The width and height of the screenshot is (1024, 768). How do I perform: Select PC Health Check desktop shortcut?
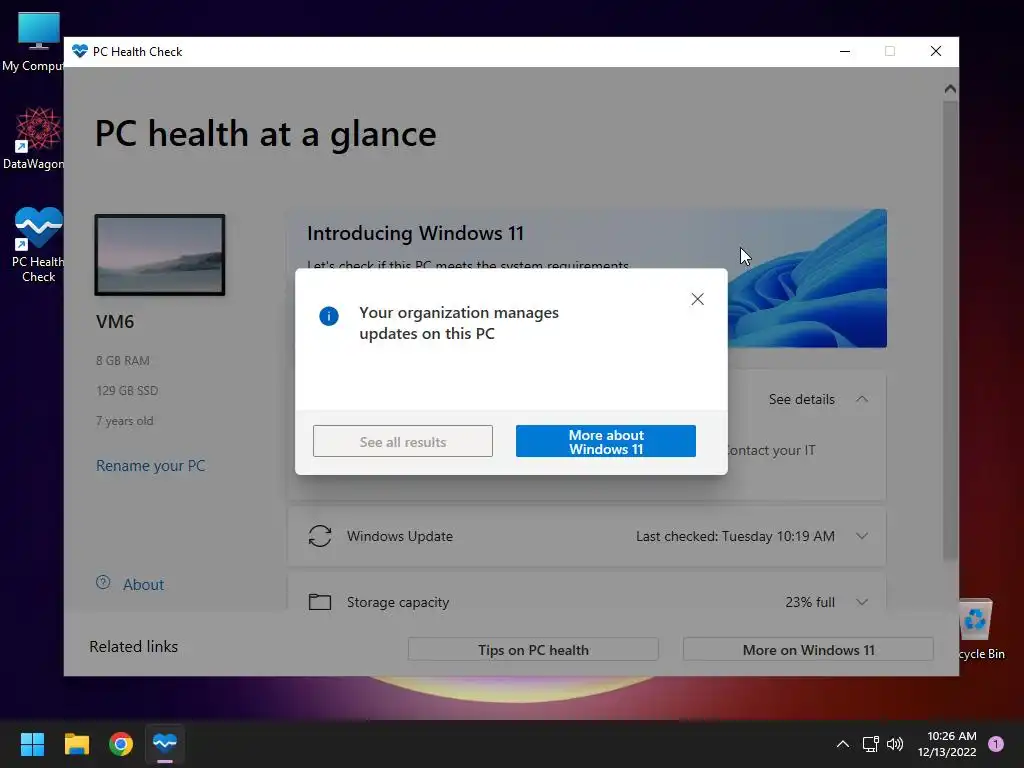point(38,245)
